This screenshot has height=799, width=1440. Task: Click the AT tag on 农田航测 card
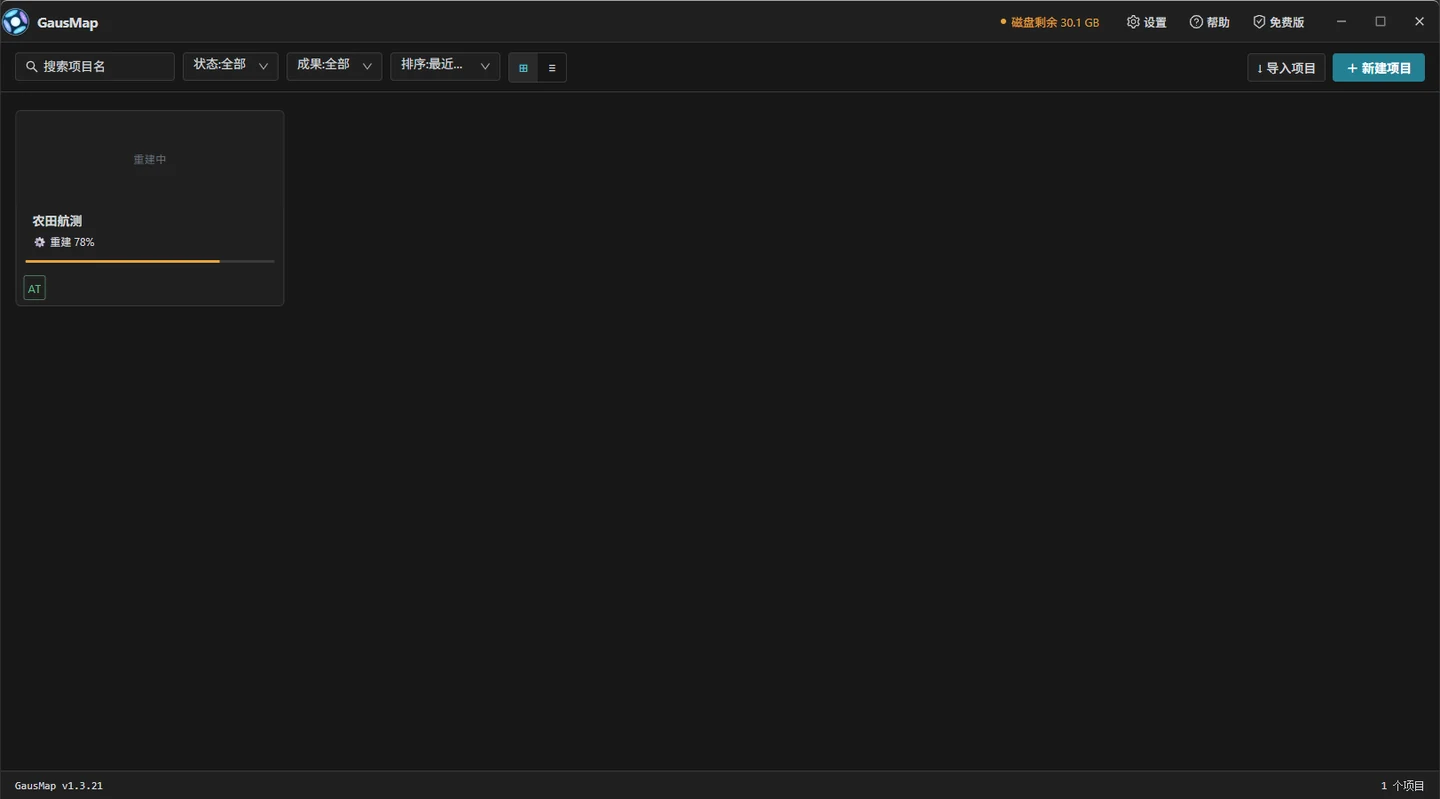point(35,289)
